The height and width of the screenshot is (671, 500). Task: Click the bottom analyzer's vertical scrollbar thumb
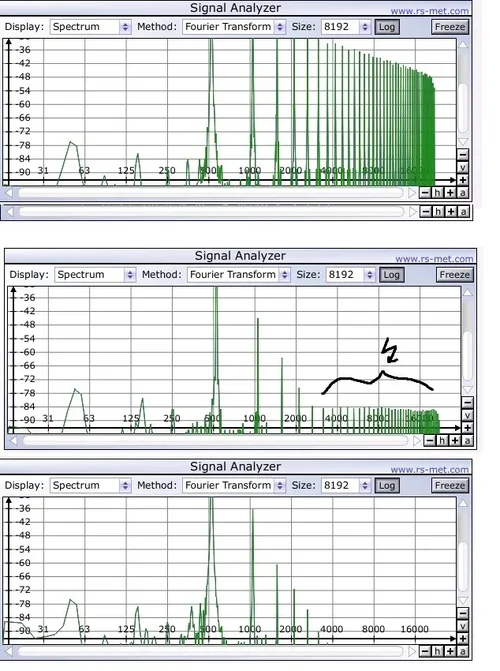coord(463,567)
